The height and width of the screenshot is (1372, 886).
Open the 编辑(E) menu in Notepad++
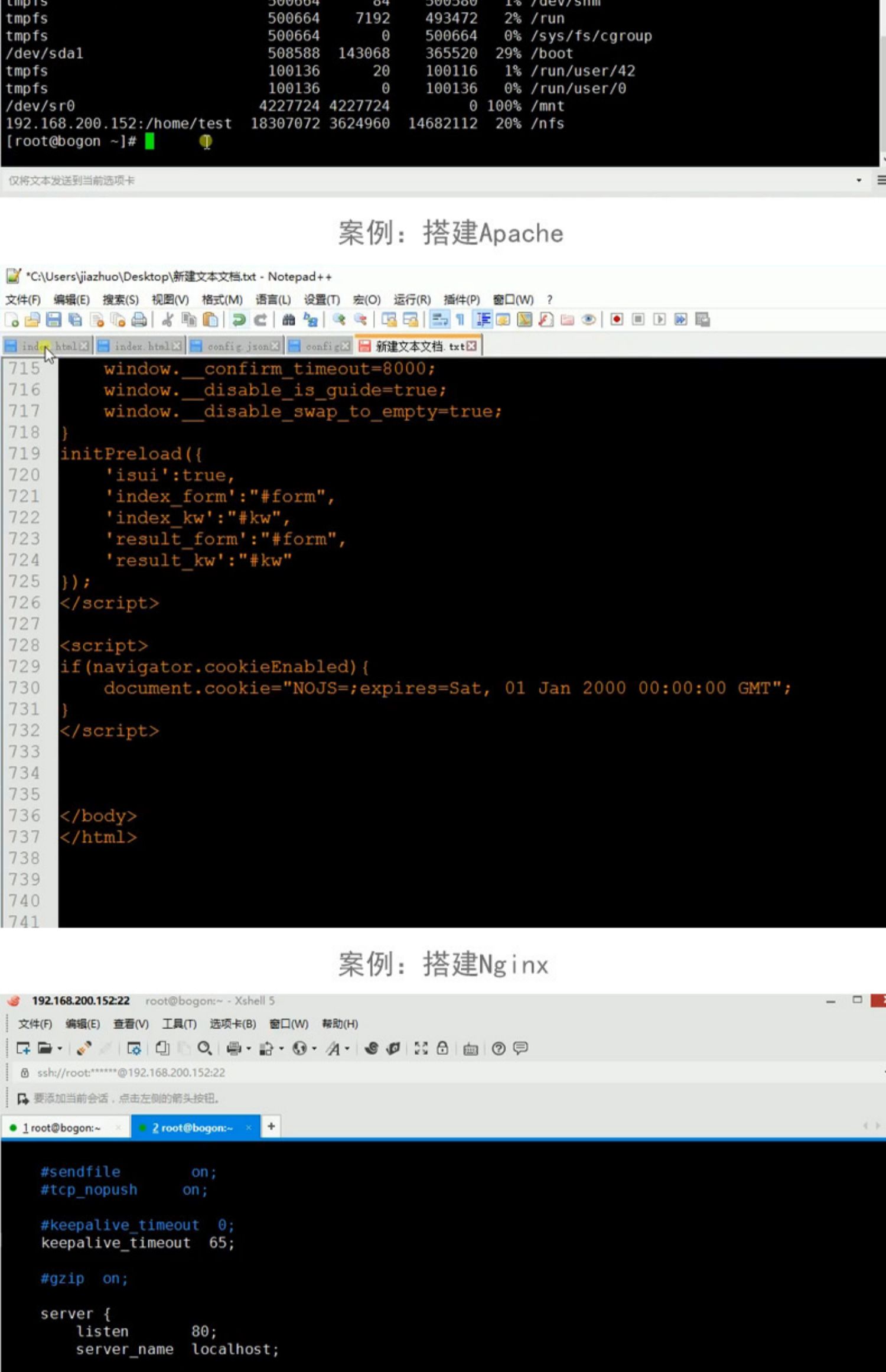[x=71, y=300]
